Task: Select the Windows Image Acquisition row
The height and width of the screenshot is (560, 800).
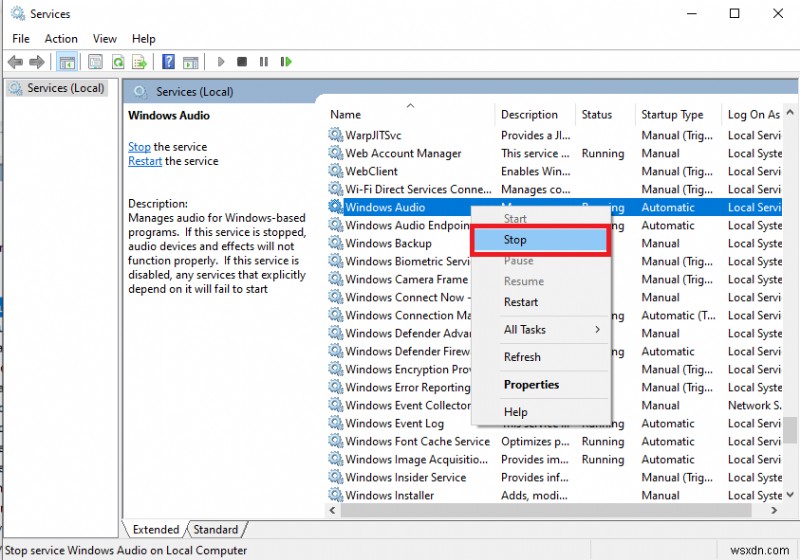Action: pos(554,459)
